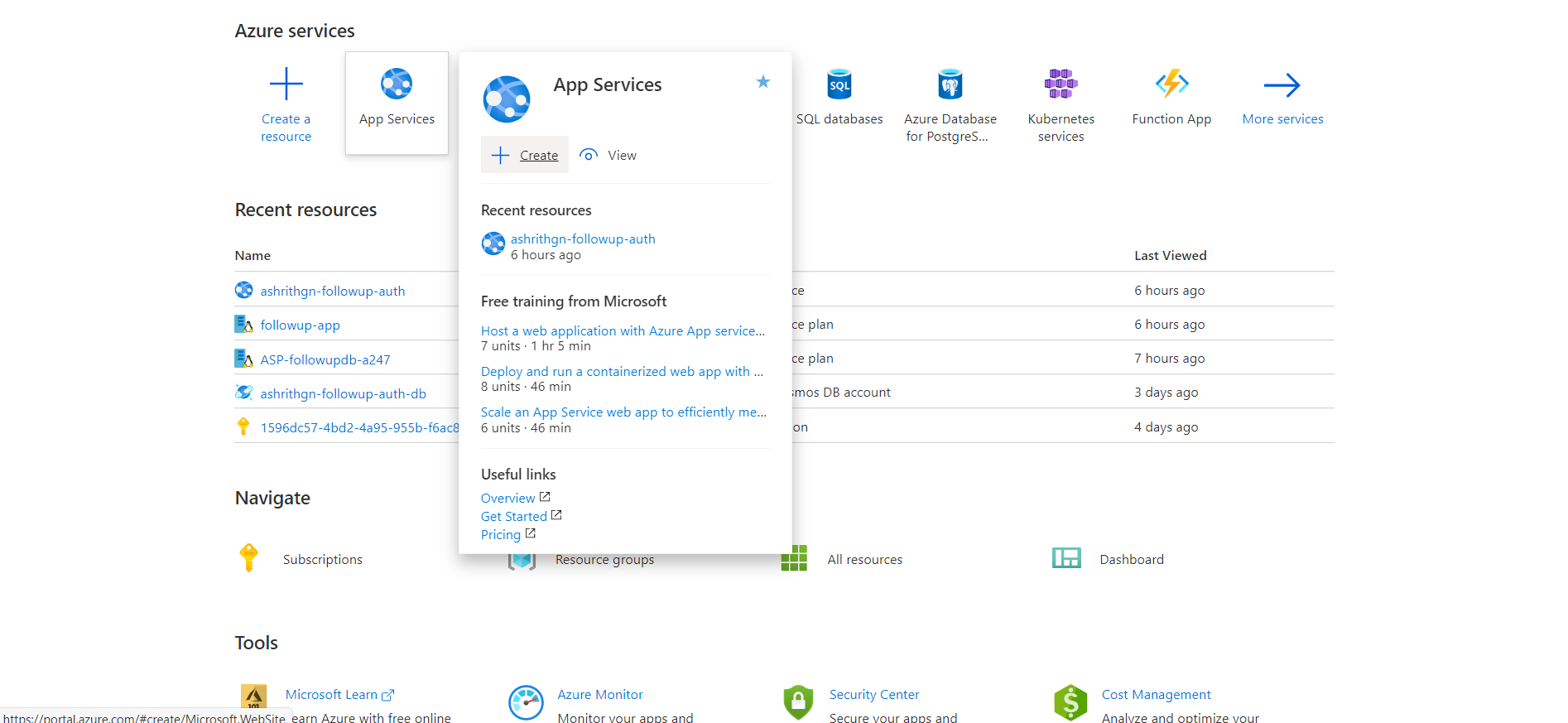This screenshot has width=1568, height=723.
Task: Click the app service icon beside ashrithgn-followup-auth row
Action: coord(243,290)
